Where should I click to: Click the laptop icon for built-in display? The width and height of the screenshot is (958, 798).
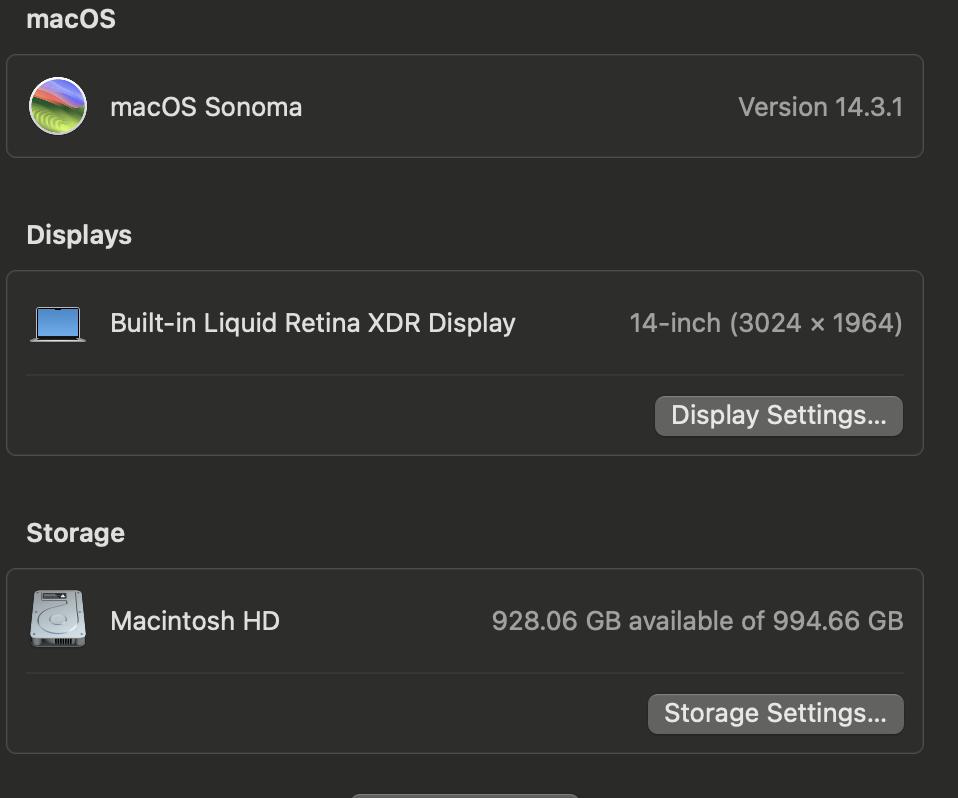[58, 323]
